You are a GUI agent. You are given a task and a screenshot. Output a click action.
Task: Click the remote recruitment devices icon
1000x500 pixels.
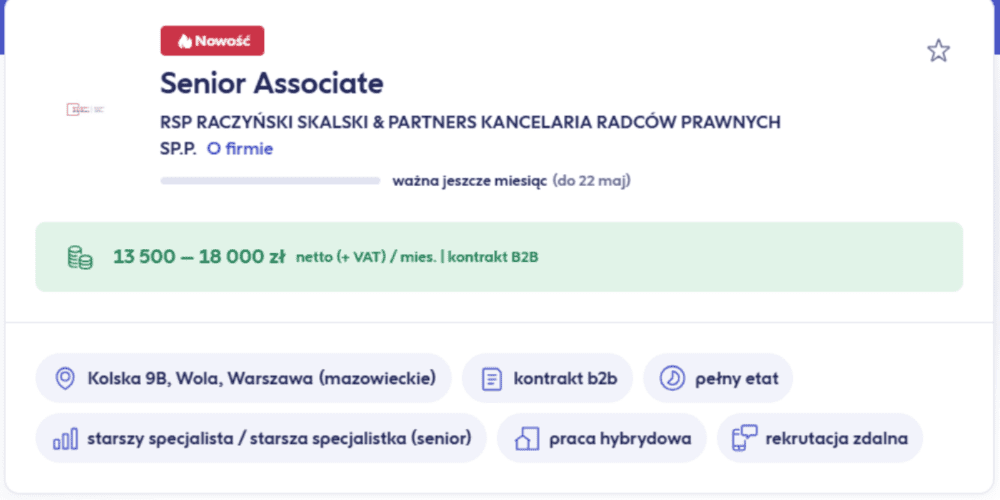[x=744, y=439]
